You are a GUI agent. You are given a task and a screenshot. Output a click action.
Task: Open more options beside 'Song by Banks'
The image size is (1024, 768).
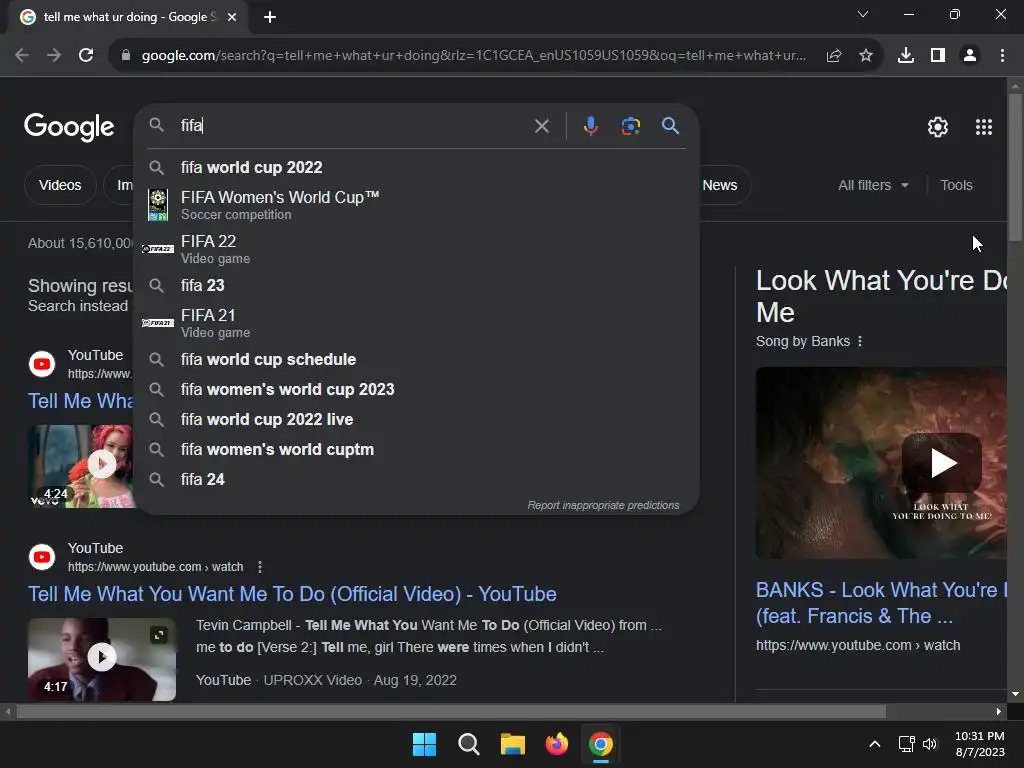coord(859,341)
